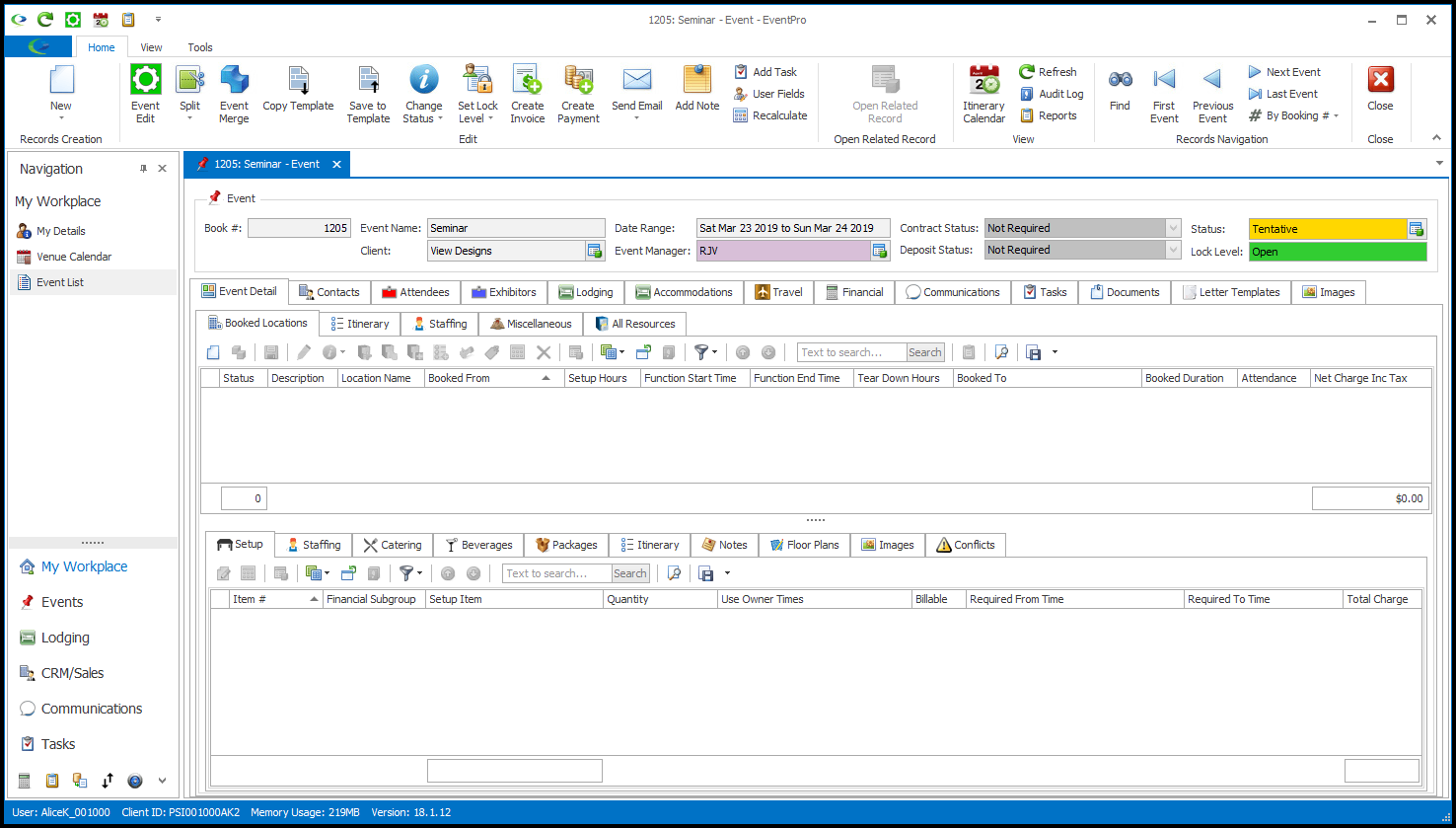The height and width of the screenshot is (828, 1456).
Task: Open Venue Calendar under My Workplace
Action: (x=74, y=257)
